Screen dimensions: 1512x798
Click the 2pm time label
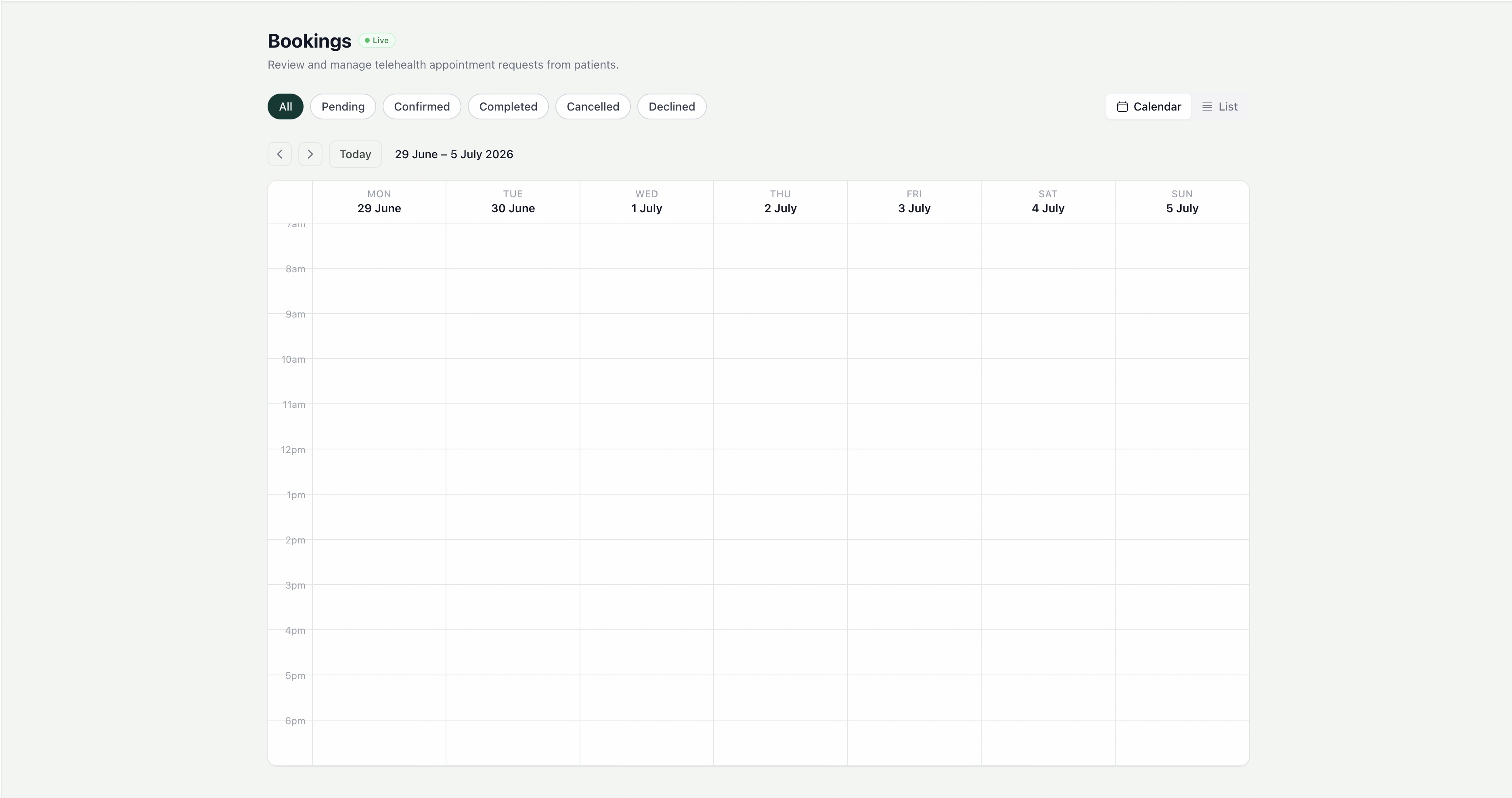[x=295, y=541]
